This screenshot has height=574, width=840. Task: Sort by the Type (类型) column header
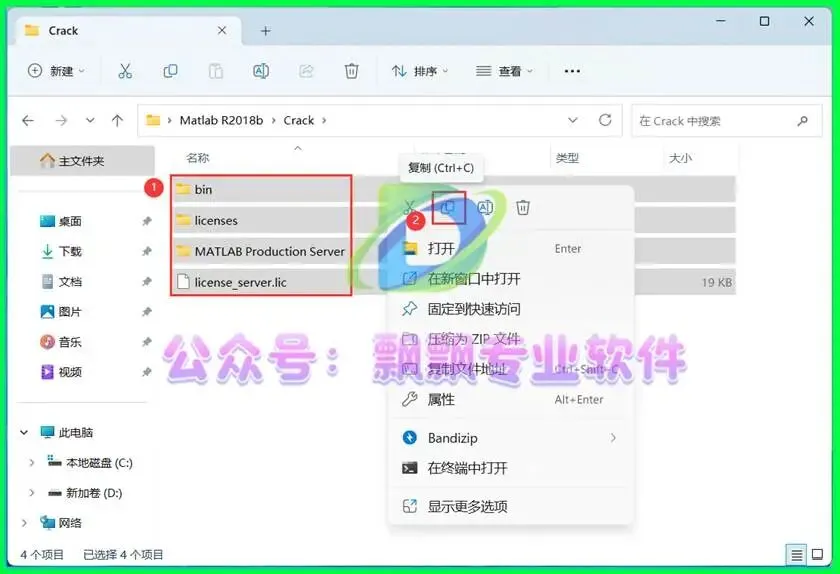click(x=567, y=158)
